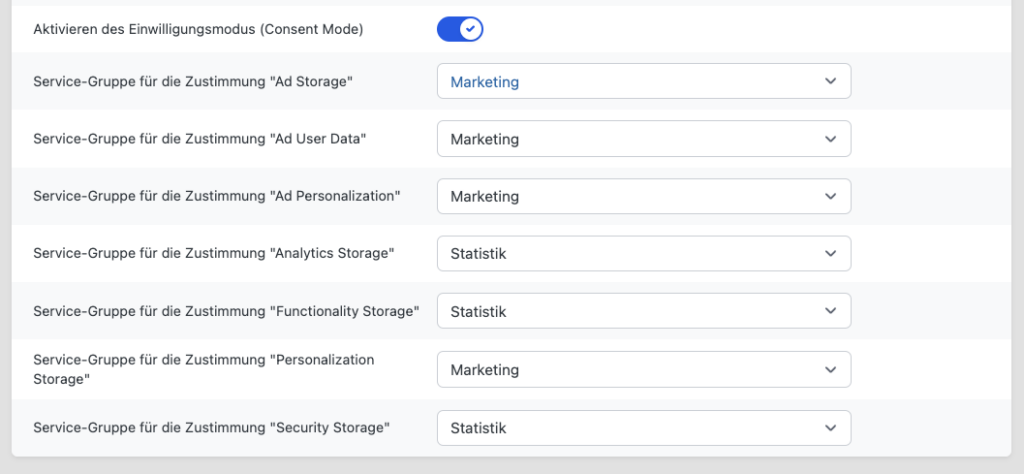This screenshot has height=474, width=1024.
Task: Click the down arrow in the Analytics Storage field
Action: pos(830,253)
